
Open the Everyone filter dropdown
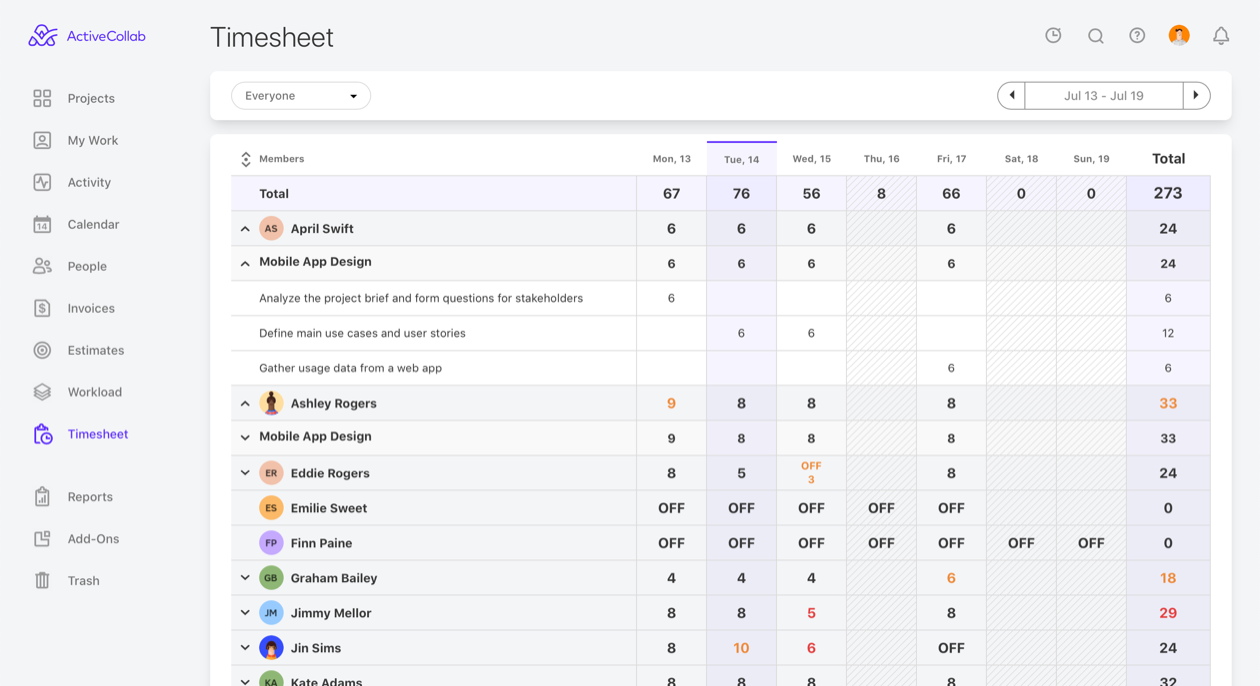click(x=301, y=96)
